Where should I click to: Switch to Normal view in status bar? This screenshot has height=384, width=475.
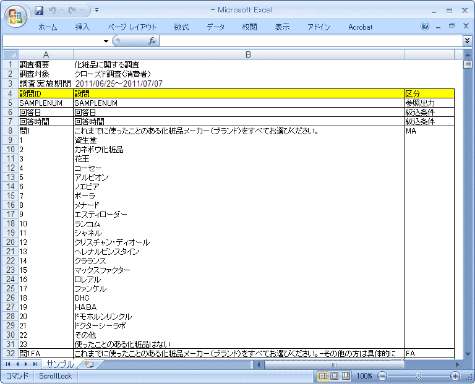tap(322, 376)
